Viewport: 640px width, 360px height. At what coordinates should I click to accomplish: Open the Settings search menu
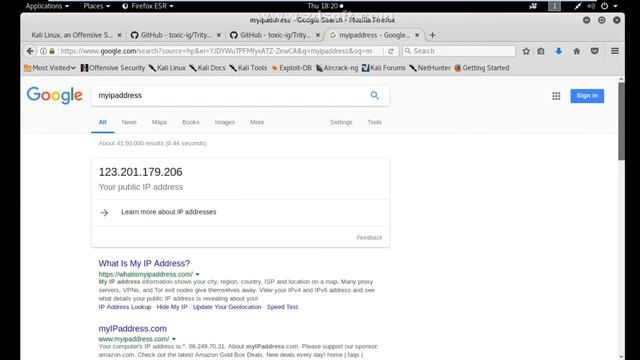point(341,122)
